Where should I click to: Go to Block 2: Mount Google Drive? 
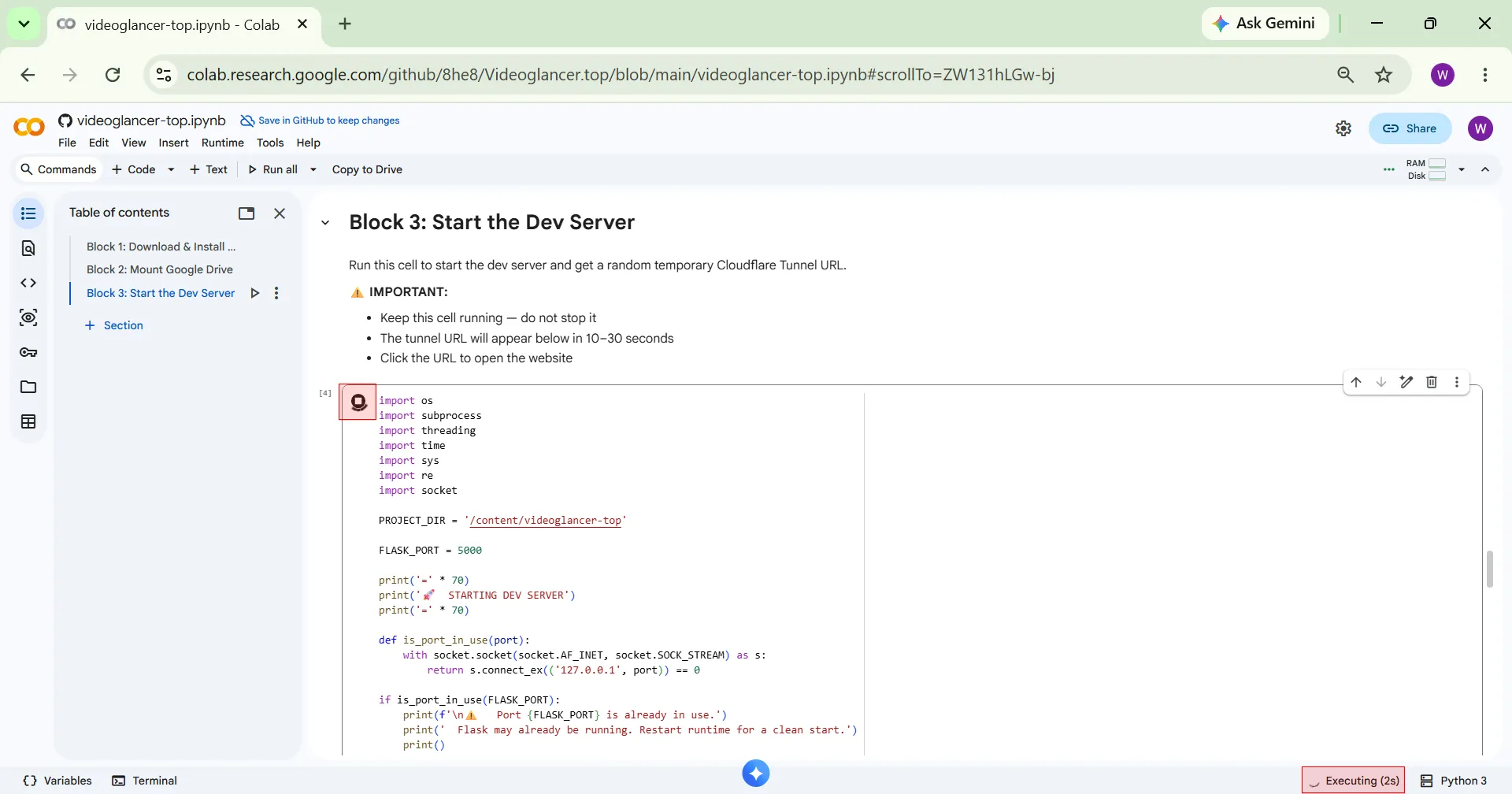159,269
